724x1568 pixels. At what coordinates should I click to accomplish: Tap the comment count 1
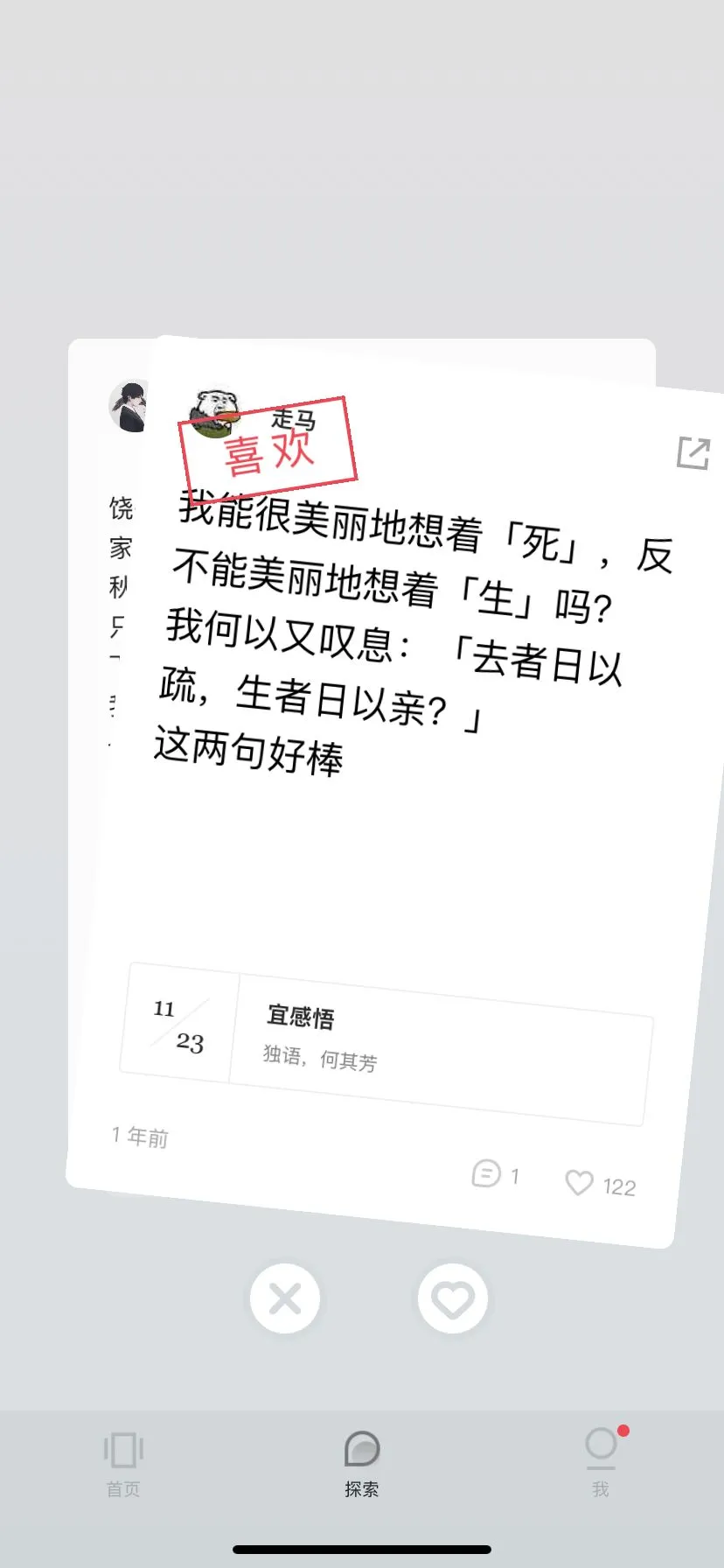(x=515, y=1176)
